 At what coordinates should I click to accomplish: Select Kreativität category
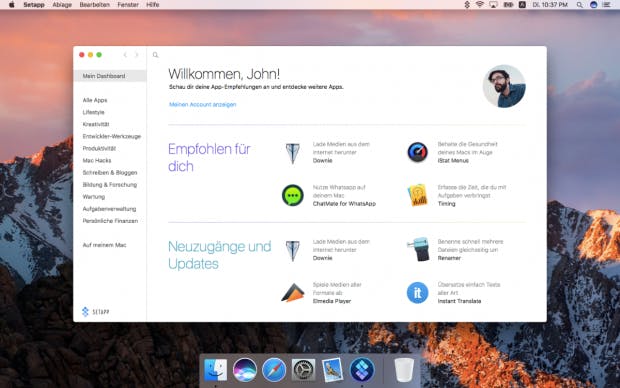tap(96, 124)
